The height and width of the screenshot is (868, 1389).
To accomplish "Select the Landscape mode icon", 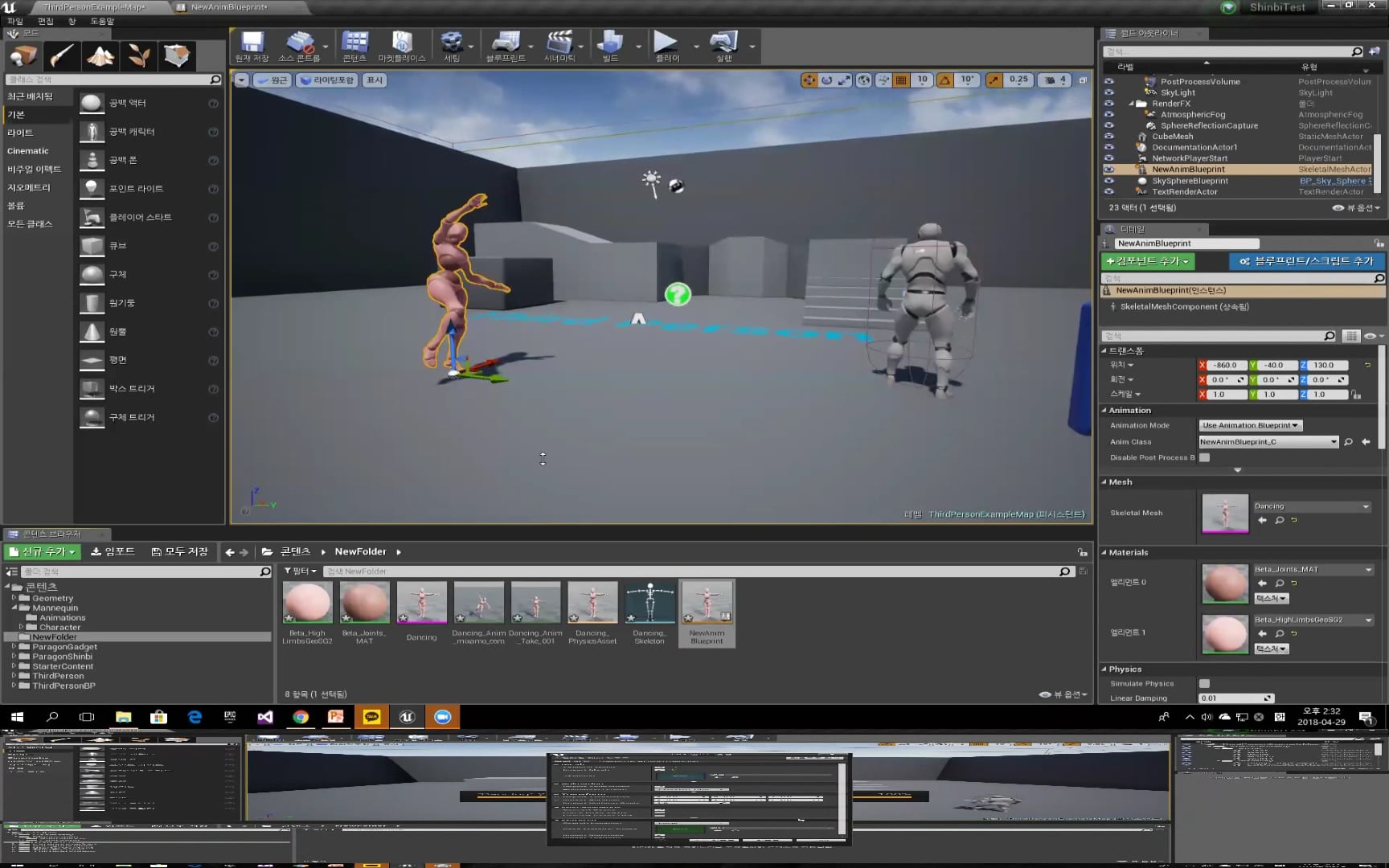I will pyautogui.click(x=100, y=55).
